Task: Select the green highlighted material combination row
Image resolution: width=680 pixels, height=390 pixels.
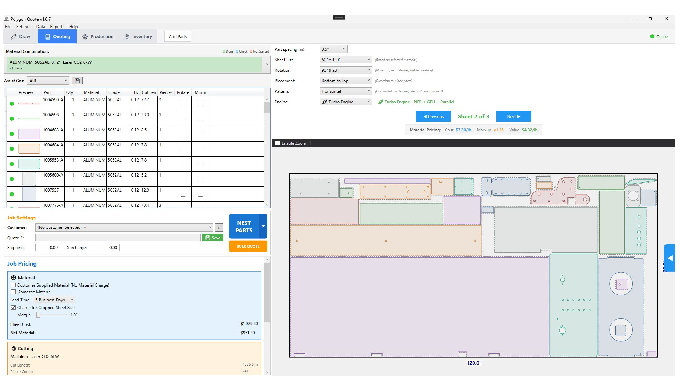Action: [x=134, y=65]
